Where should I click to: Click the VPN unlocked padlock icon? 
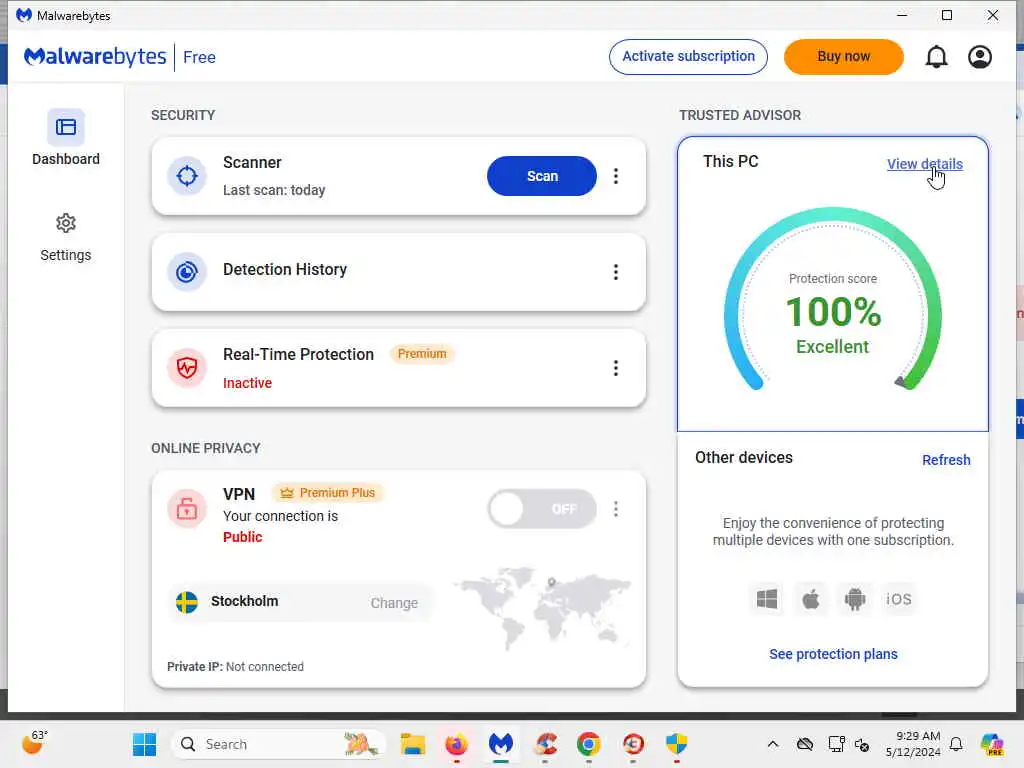tap(187, 508)
